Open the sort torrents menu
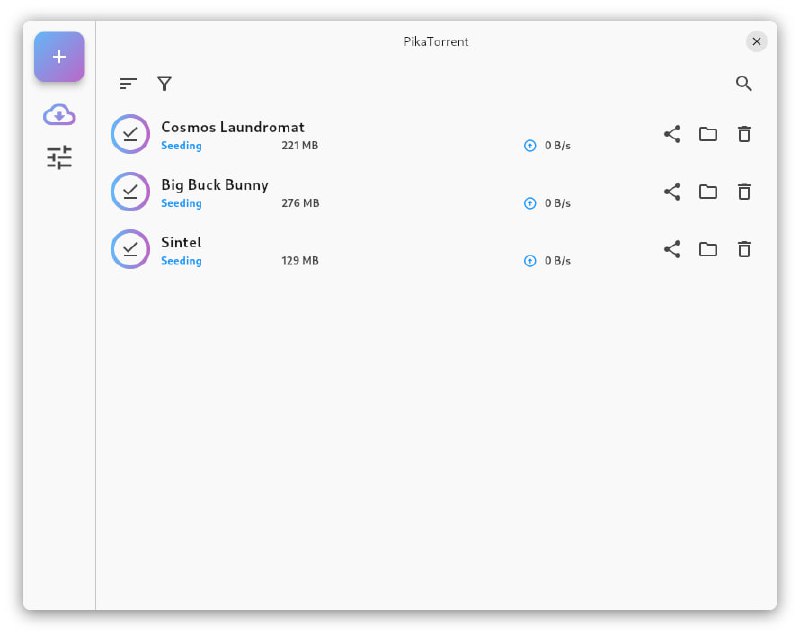 tap(128, 84)
